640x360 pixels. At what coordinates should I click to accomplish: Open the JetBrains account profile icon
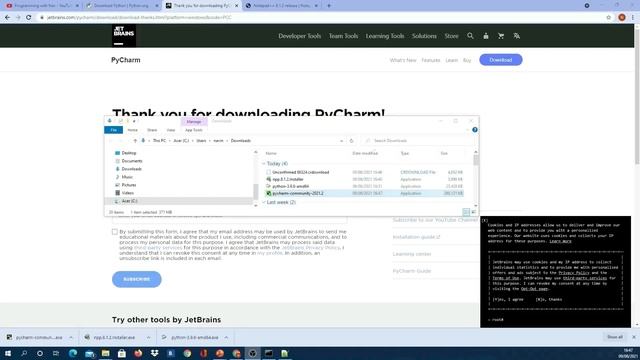(x=486, y=36)
